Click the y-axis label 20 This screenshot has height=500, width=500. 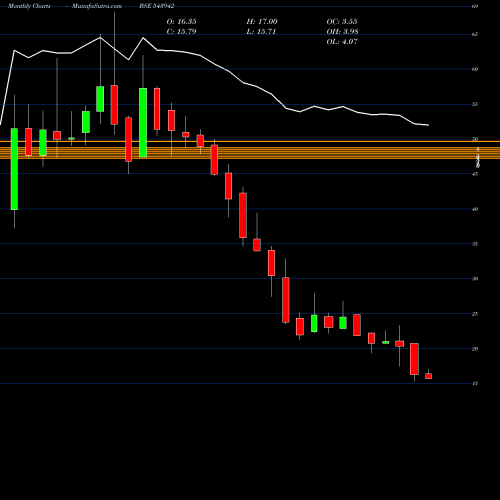(475, 349)
